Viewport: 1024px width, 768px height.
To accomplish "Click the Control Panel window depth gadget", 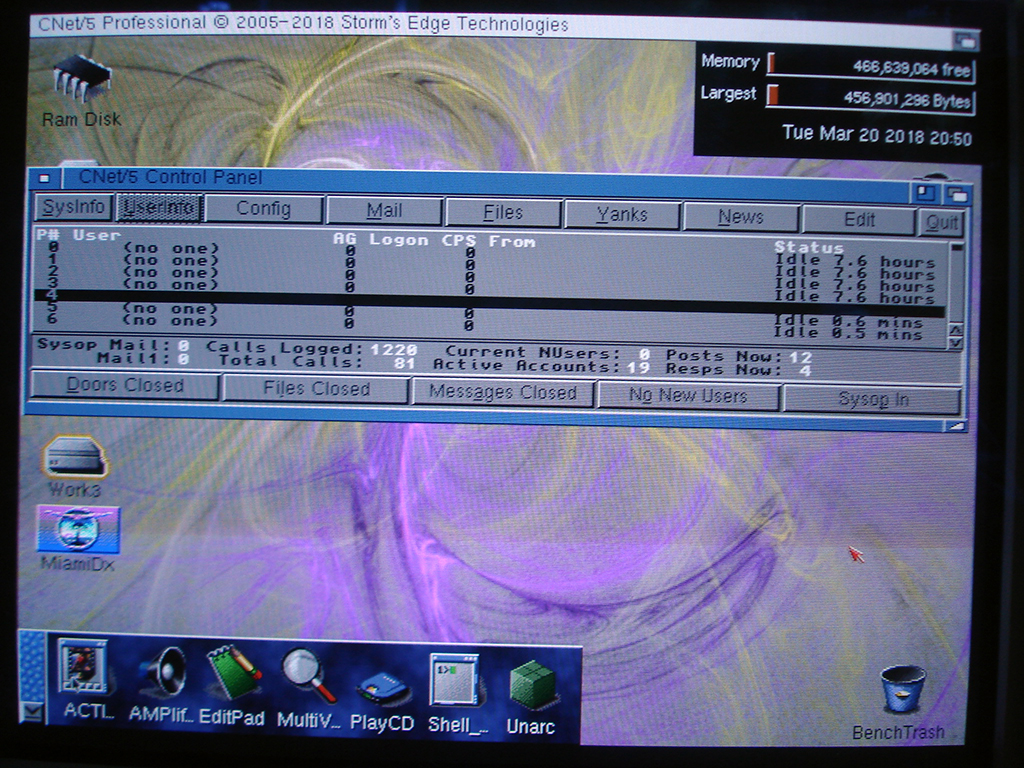I will [x=957, y=195].
